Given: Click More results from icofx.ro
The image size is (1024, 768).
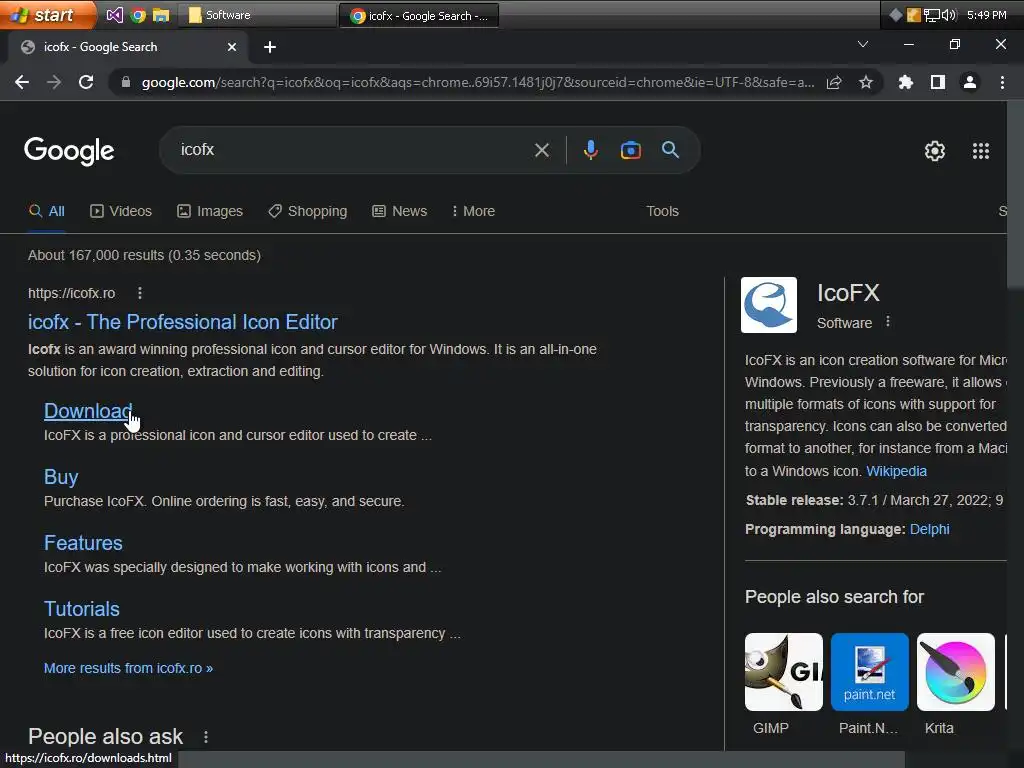Looking at the screenshot, I should (x=128, y=668).
